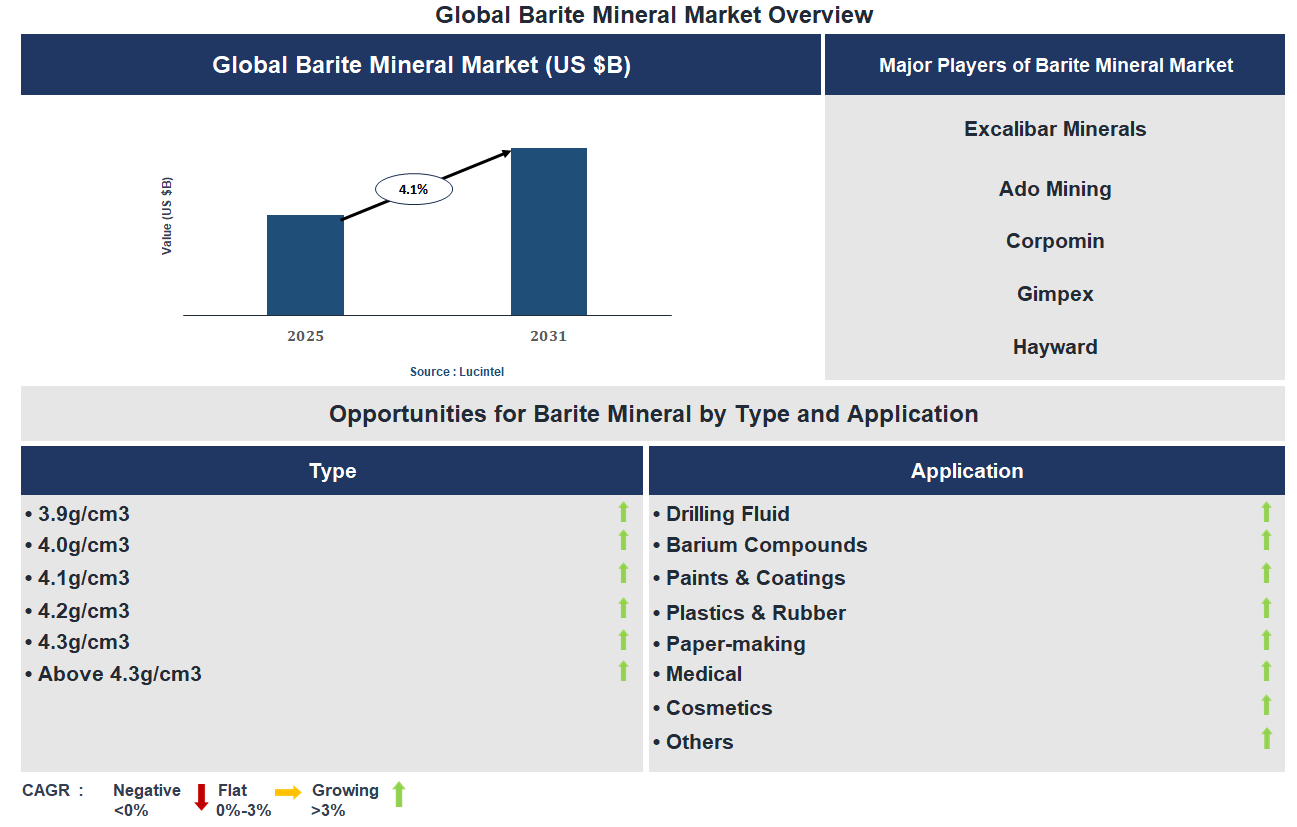The width and height of the screenshot is (1297, 827).
Task: Select the 2031 axis label
Action: [548, 336]
